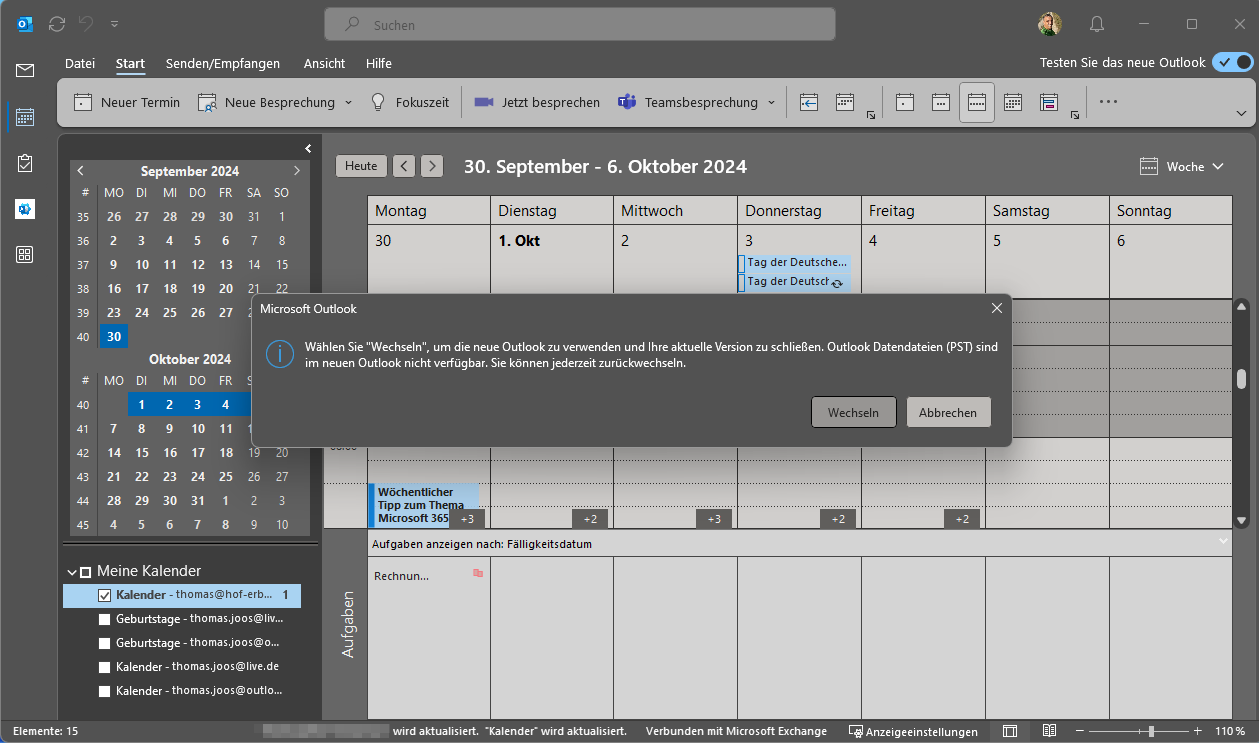Go to previous week with back arrow
The height and width of the screenshot is (743, 1259).
click(x=404, y=166)
